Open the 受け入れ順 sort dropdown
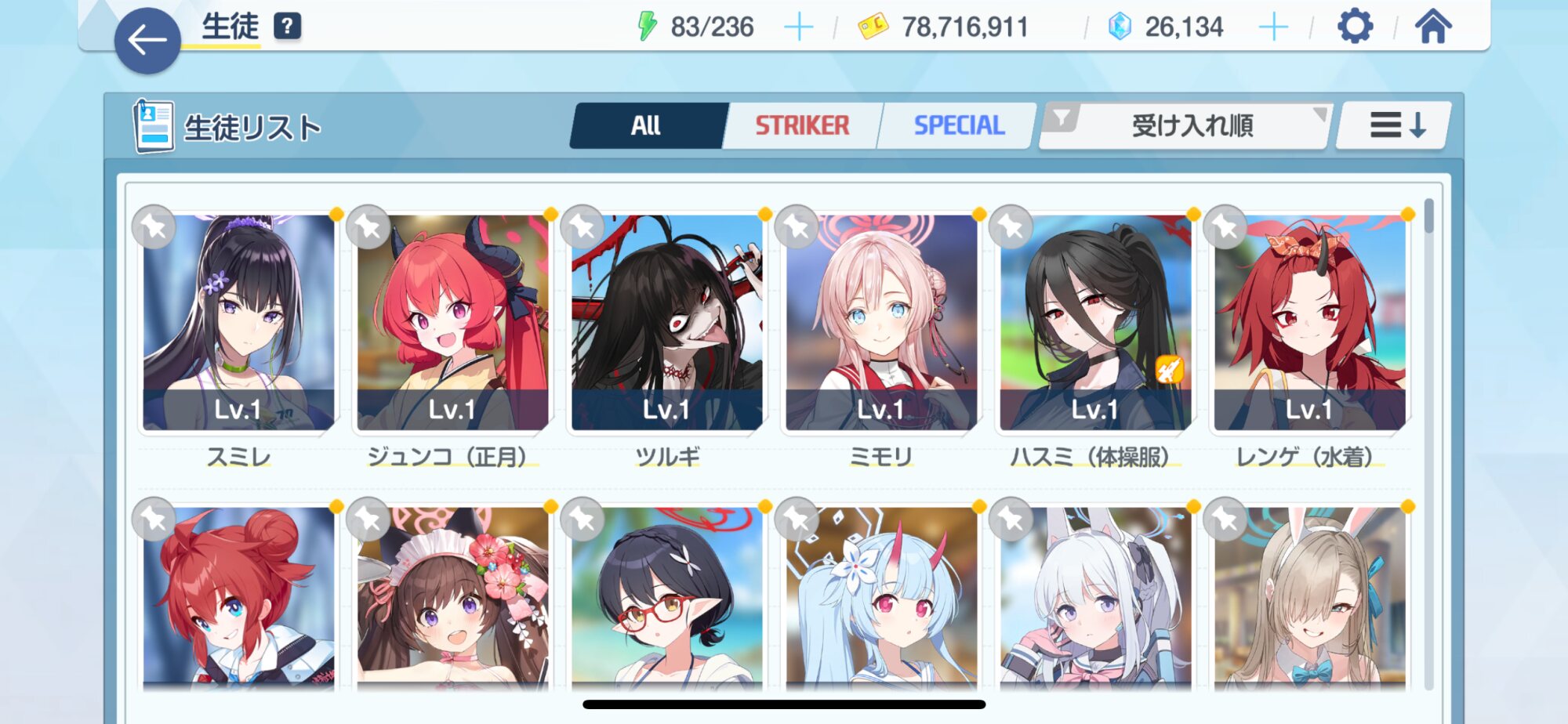Viewport: 1568px width, 724px height. pyautogui.click(x=1192, y=125)
